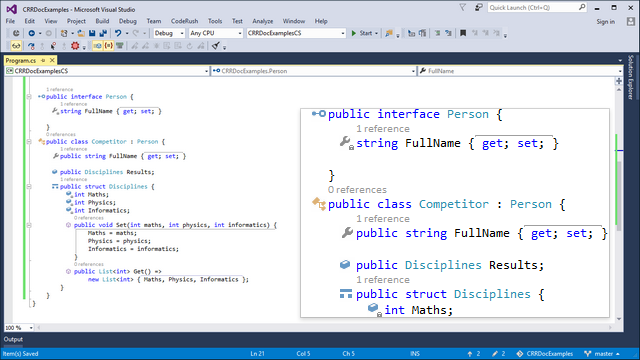This screenshot has width=640, height=360.
Task: Comment out selected lines icon
Action: (x=437, y=33)
